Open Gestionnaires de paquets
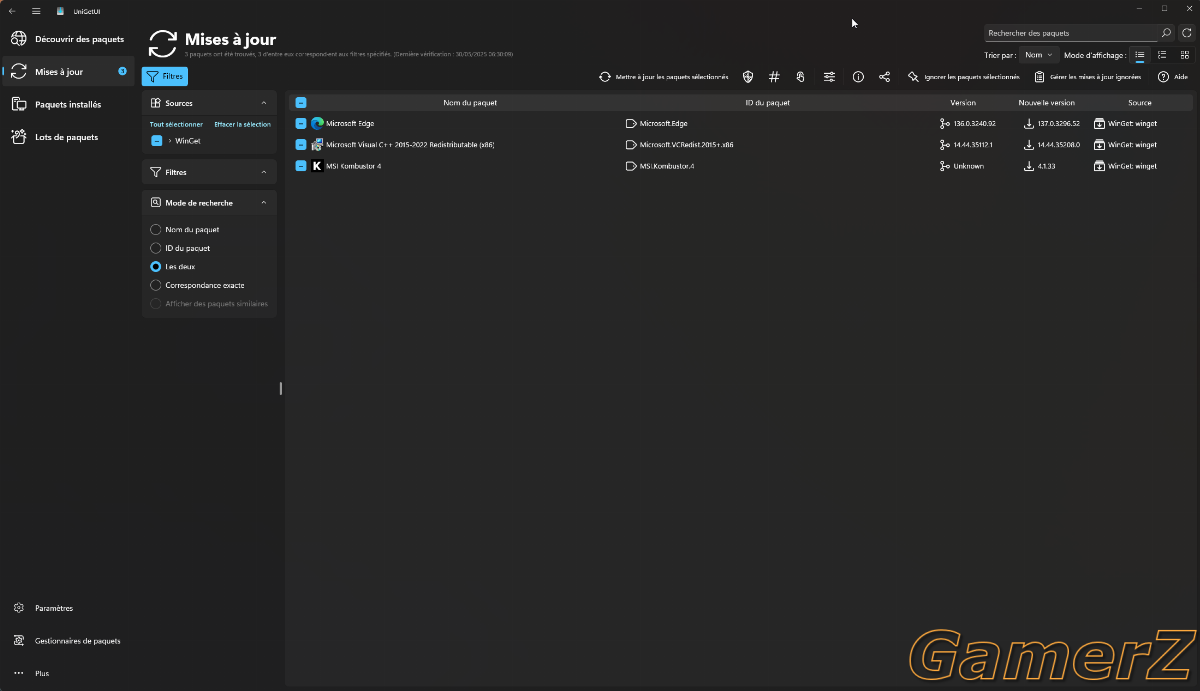 (x=68, y=641)
